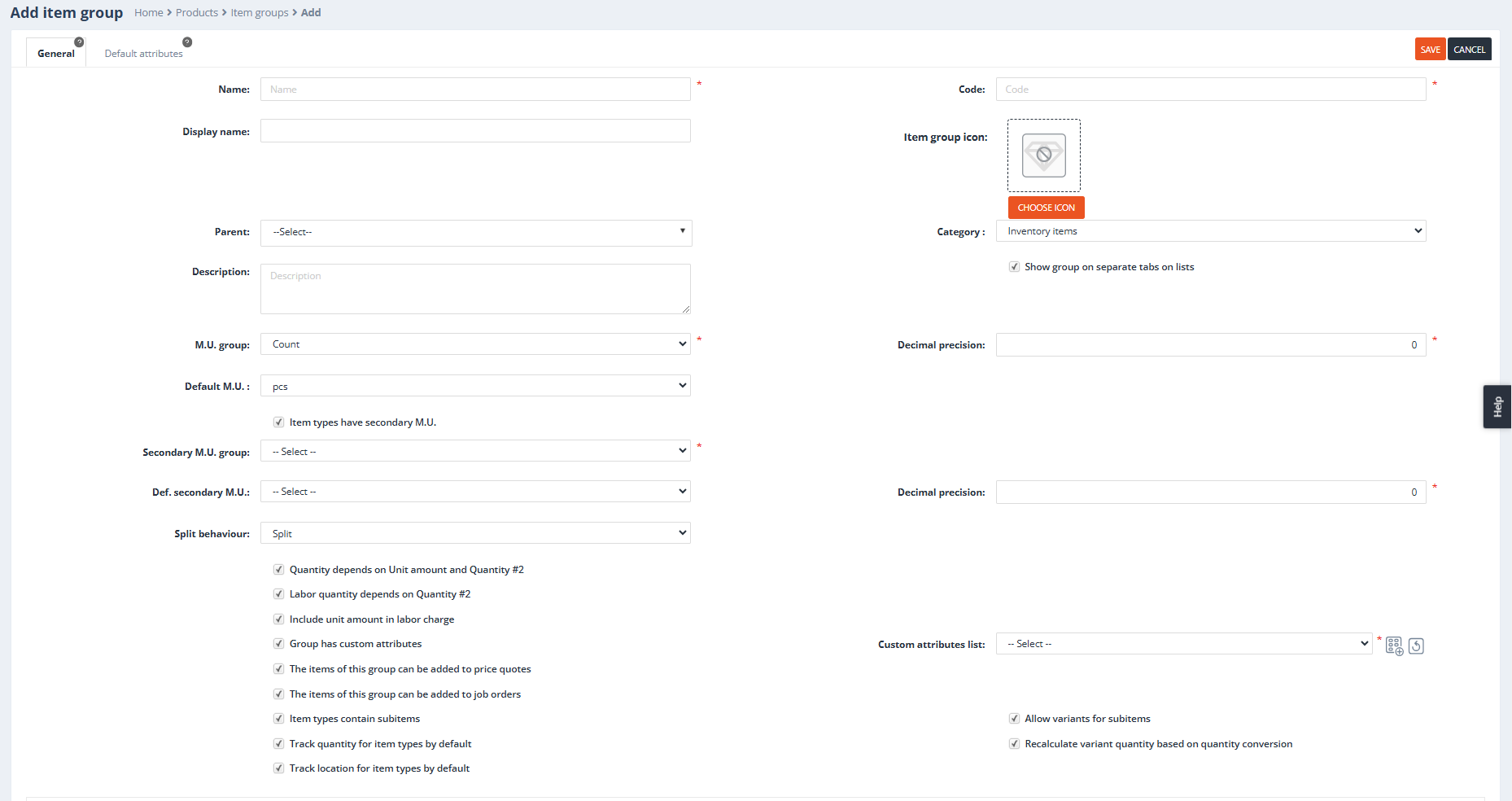1512x801 pixels.
Task: Click the Save button
Action: point(1430,50)
